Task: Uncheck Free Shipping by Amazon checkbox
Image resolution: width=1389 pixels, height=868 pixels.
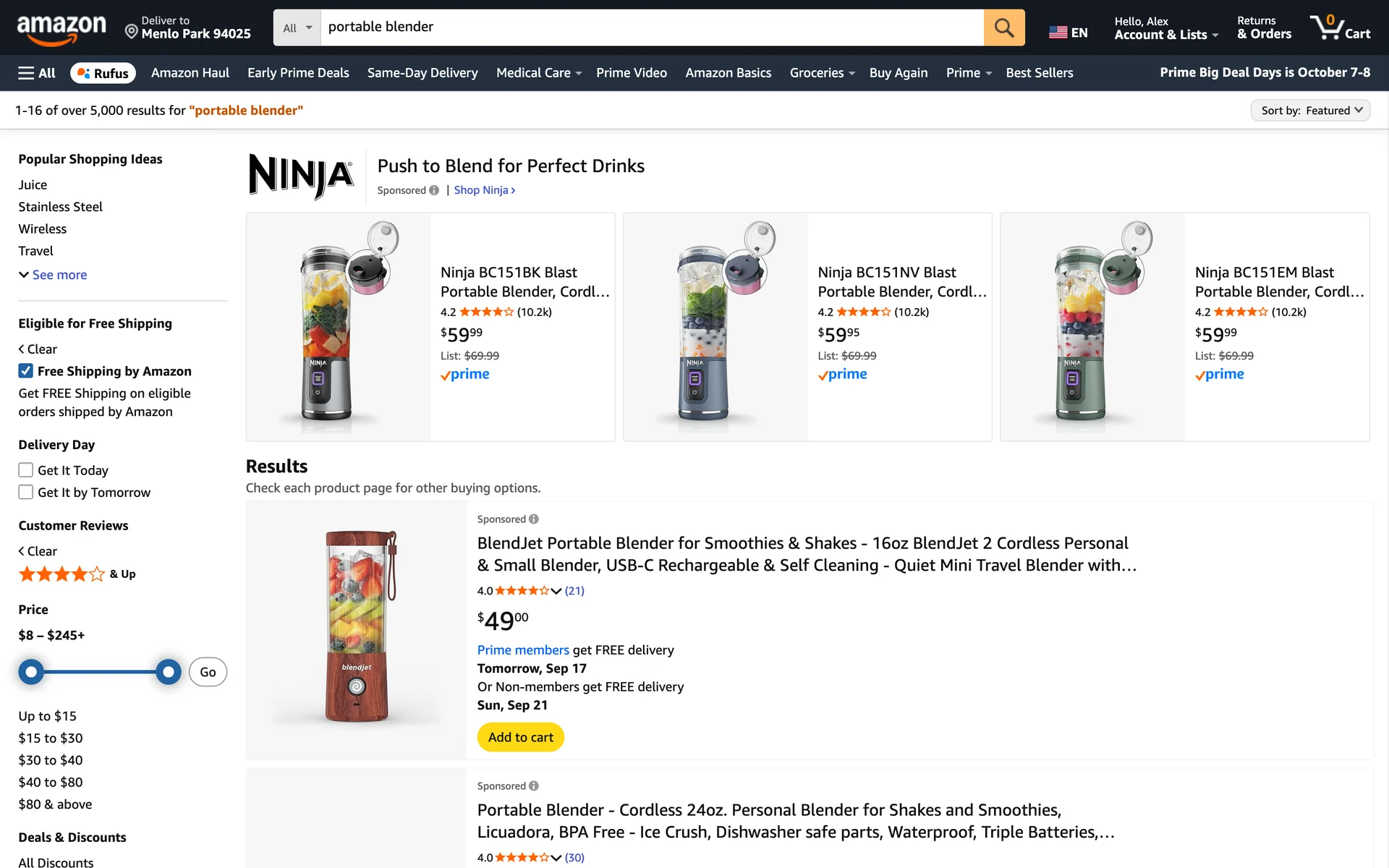Action: point(26,371)
